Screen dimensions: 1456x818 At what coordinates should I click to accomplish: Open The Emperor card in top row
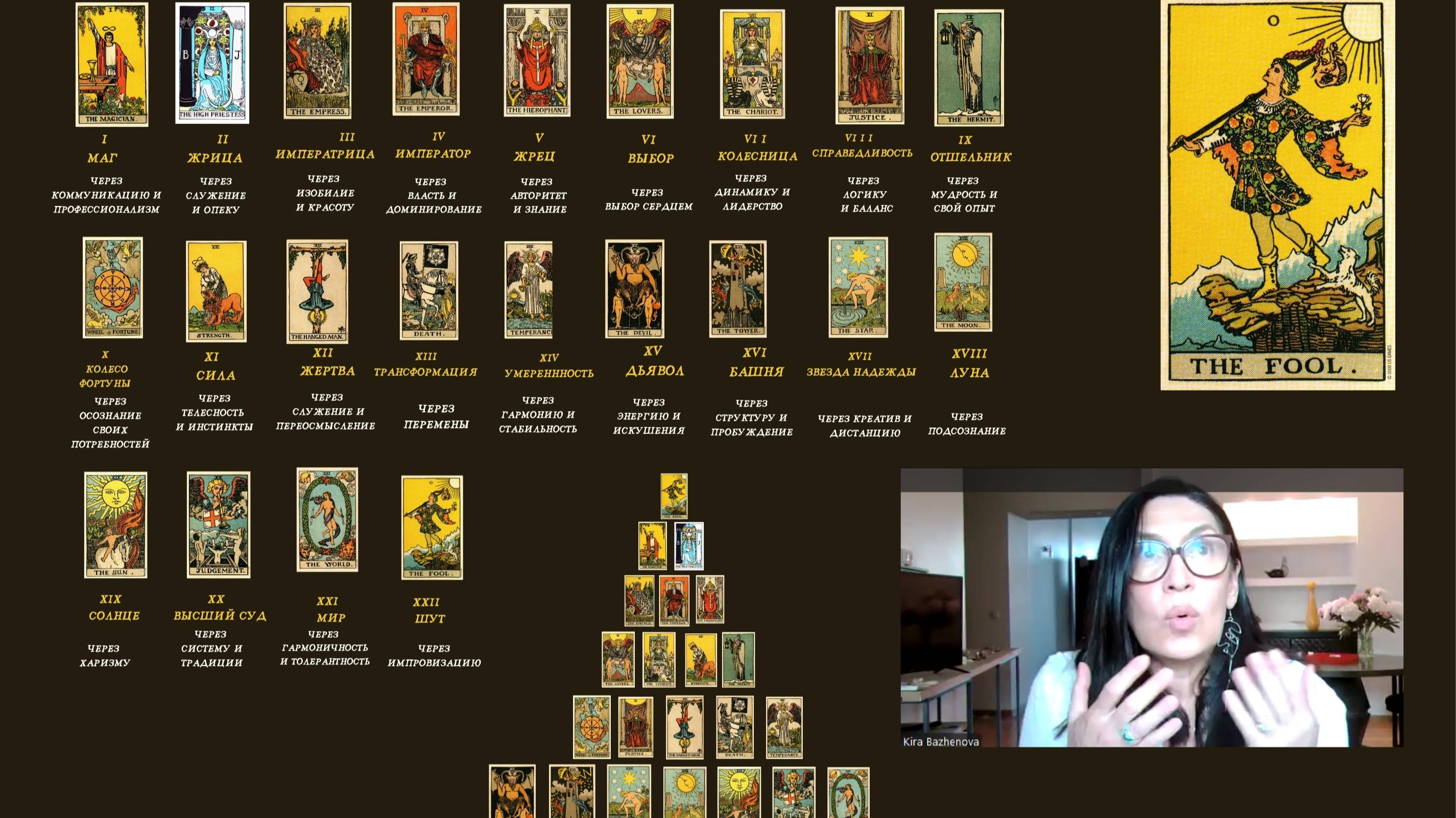pyautogui.click(x=425, y=59)
